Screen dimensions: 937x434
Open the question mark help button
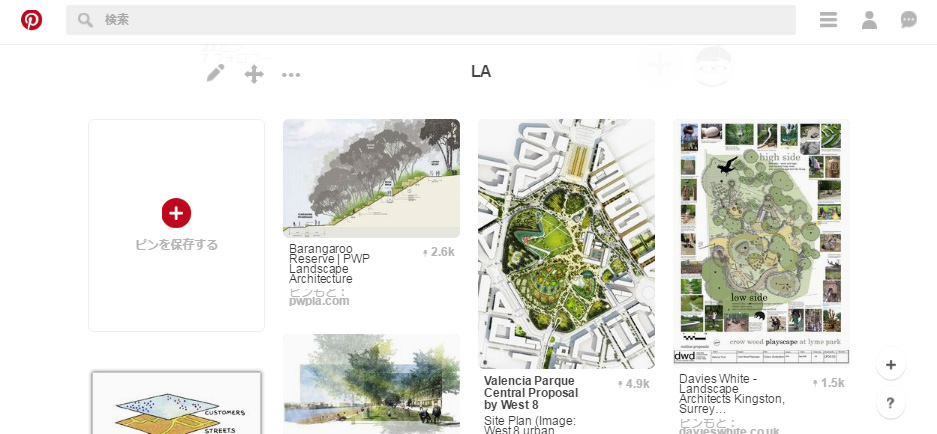[890, 404]
